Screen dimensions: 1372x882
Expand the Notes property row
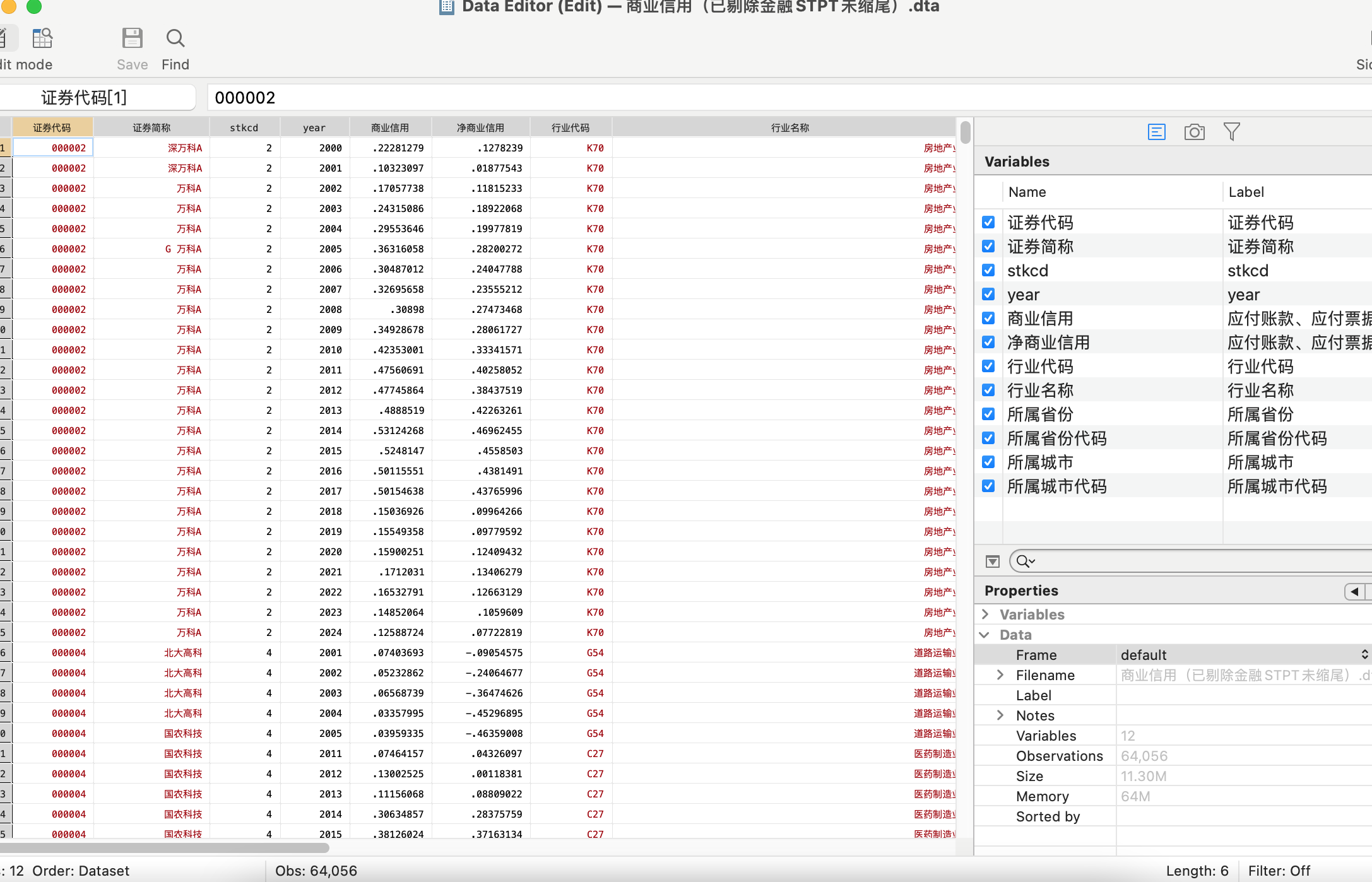(x=1000, y=715)
